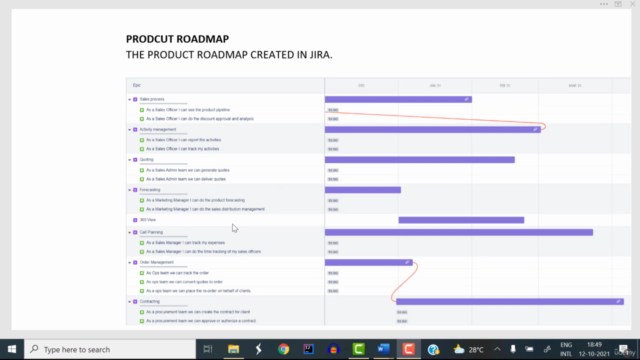Screen dimensions: 640x360
Task: Open story 'place the re-order on behalf of clients'
Action: 198,291
